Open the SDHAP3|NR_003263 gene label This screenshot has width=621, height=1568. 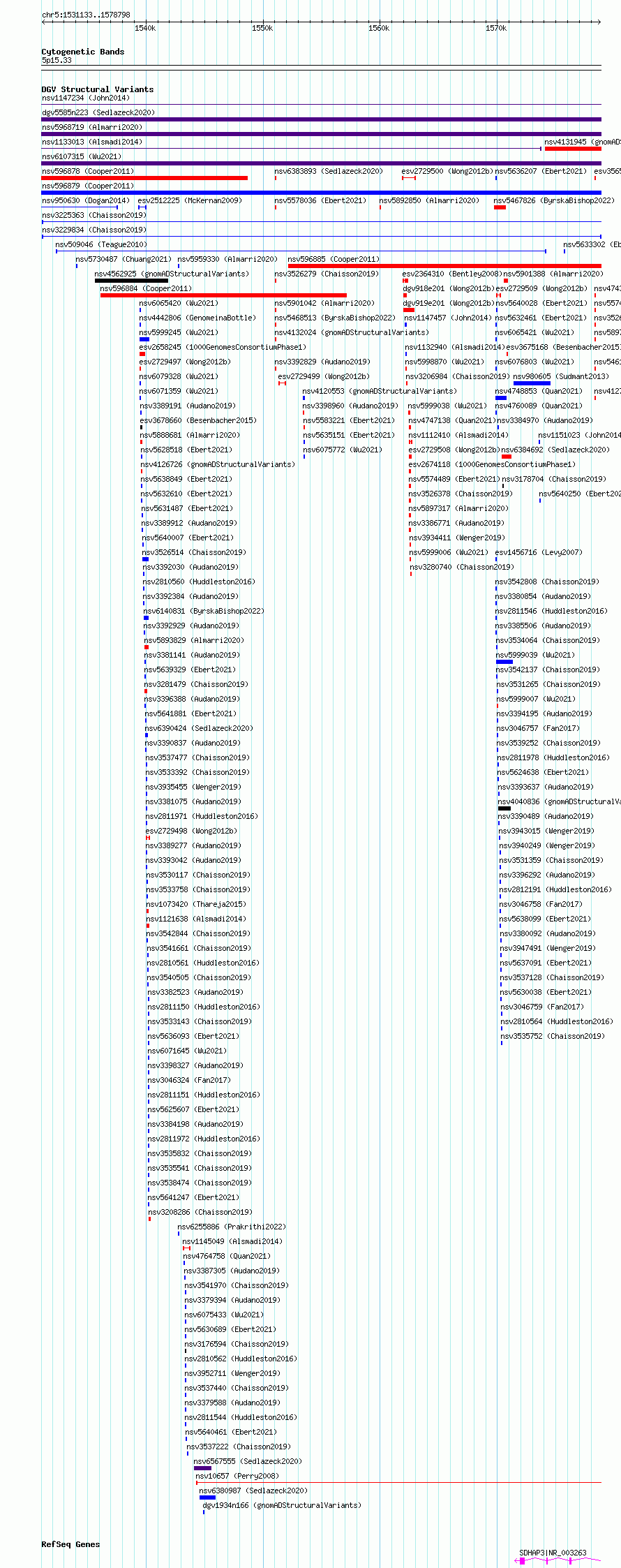pos(553,1553)
